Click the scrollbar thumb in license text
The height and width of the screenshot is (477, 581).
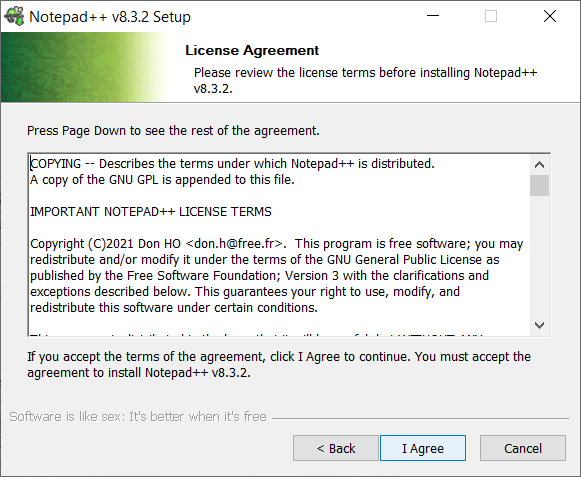coord(540,185)
